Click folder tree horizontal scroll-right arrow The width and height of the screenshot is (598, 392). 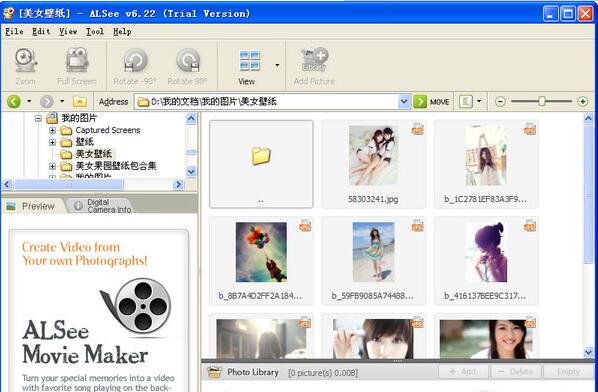[179, 185]
